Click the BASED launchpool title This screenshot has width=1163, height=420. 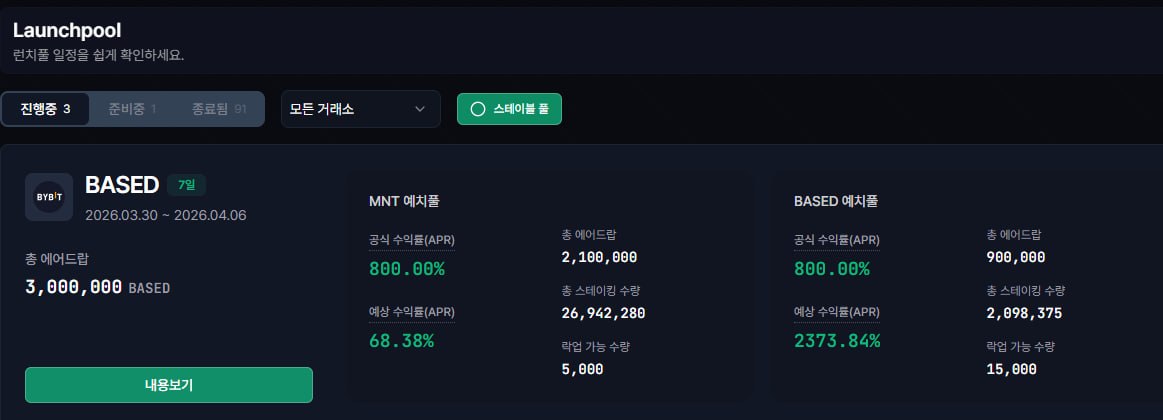pyautogui.click(x=122, y=185)
